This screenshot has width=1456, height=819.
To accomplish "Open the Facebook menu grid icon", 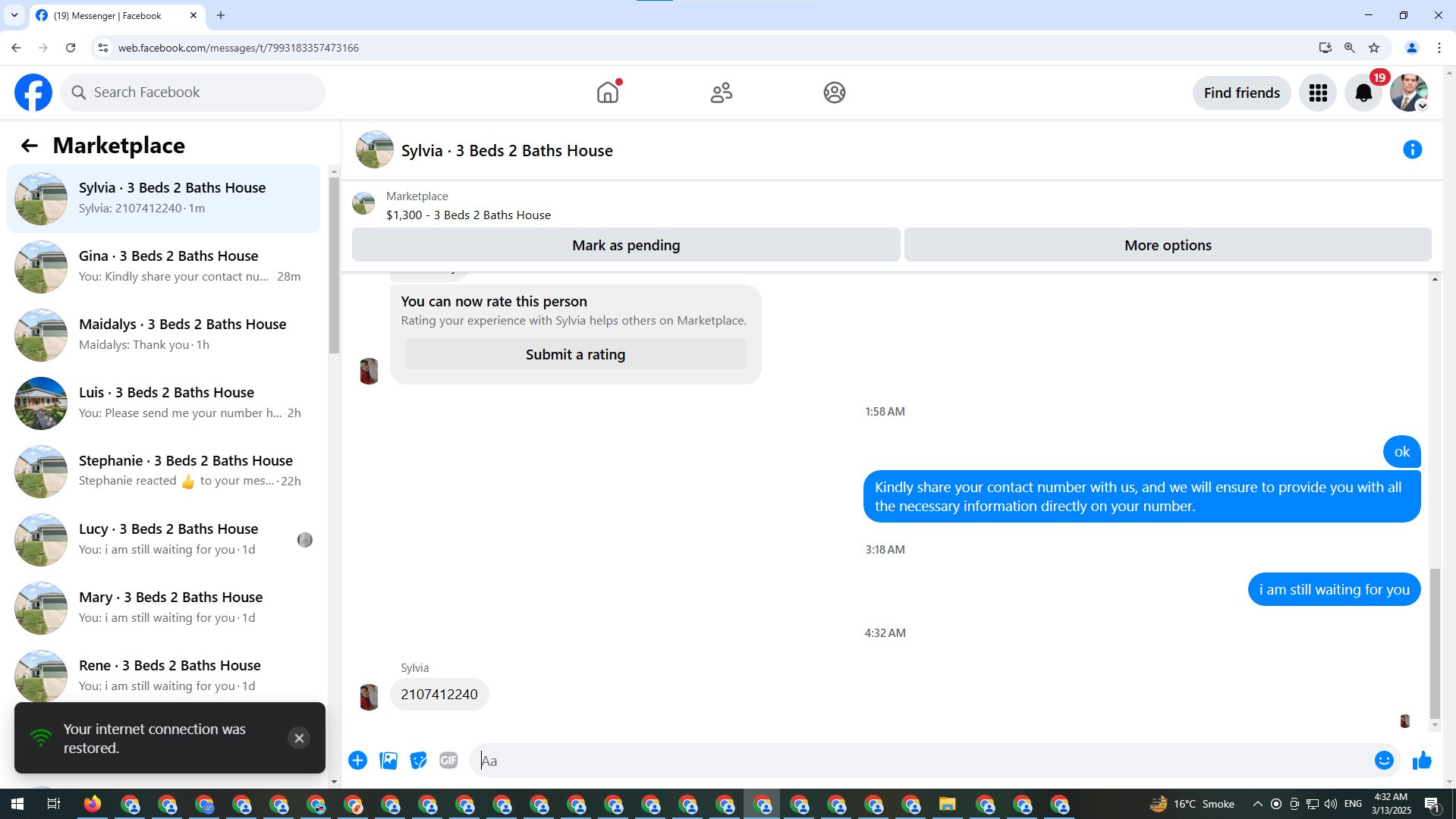I will 1318,93.
